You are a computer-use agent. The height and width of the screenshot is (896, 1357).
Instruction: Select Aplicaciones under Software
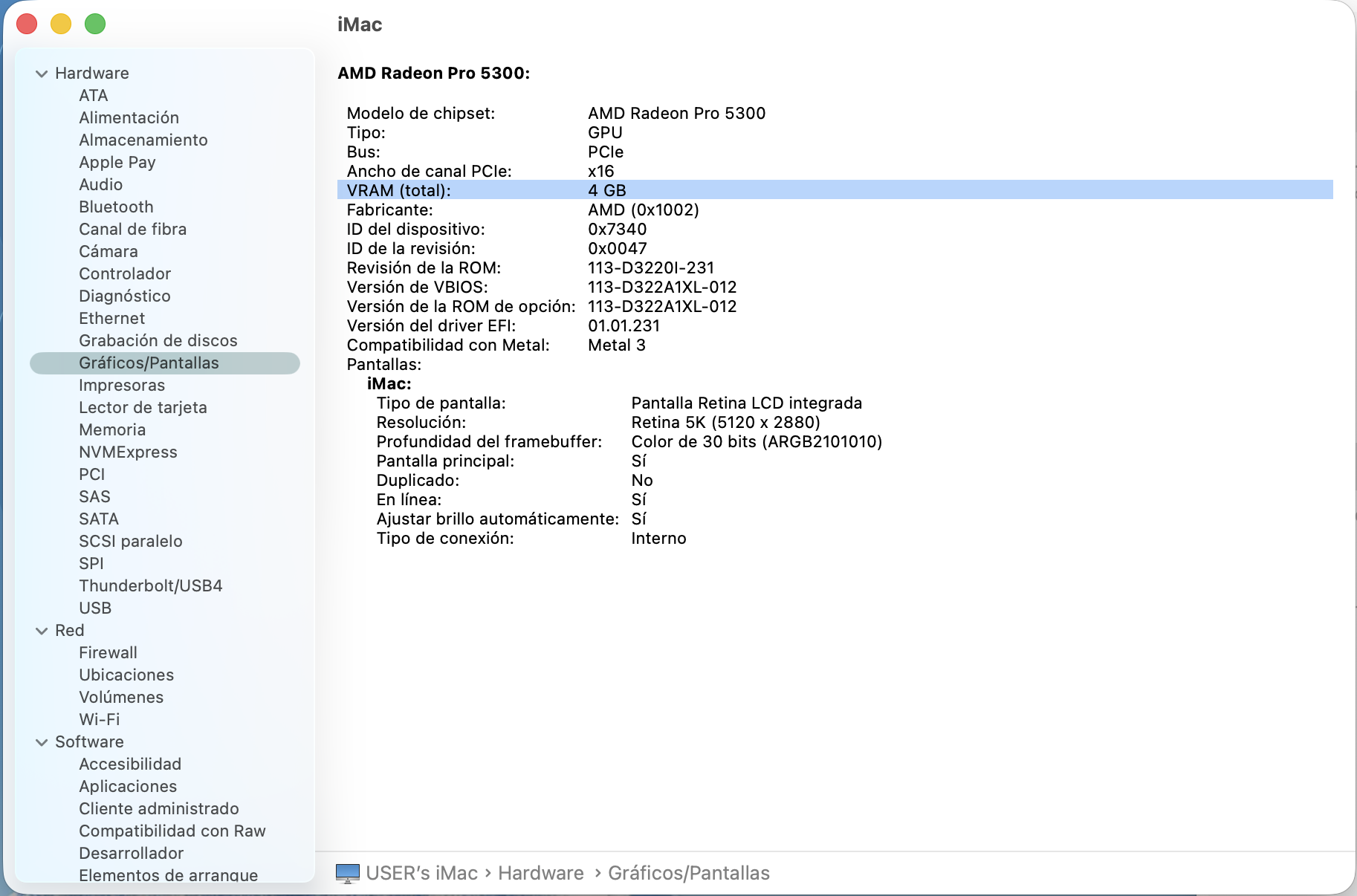(x=128, y=787)
